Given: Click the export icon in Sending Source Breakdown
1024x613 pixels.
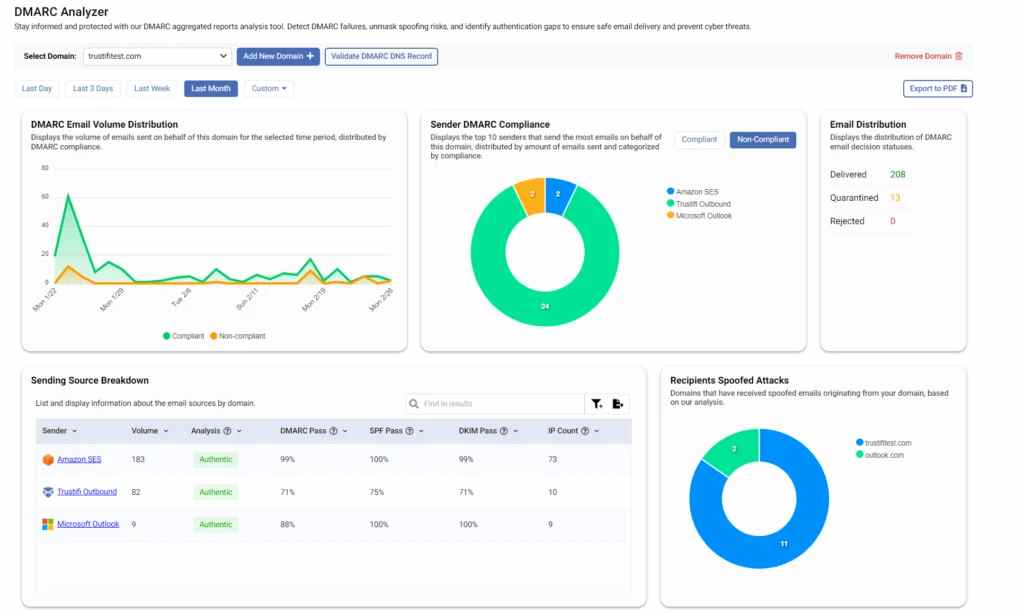Looking at the screenshot, I should pyautogui.click(x=617, y=404).
